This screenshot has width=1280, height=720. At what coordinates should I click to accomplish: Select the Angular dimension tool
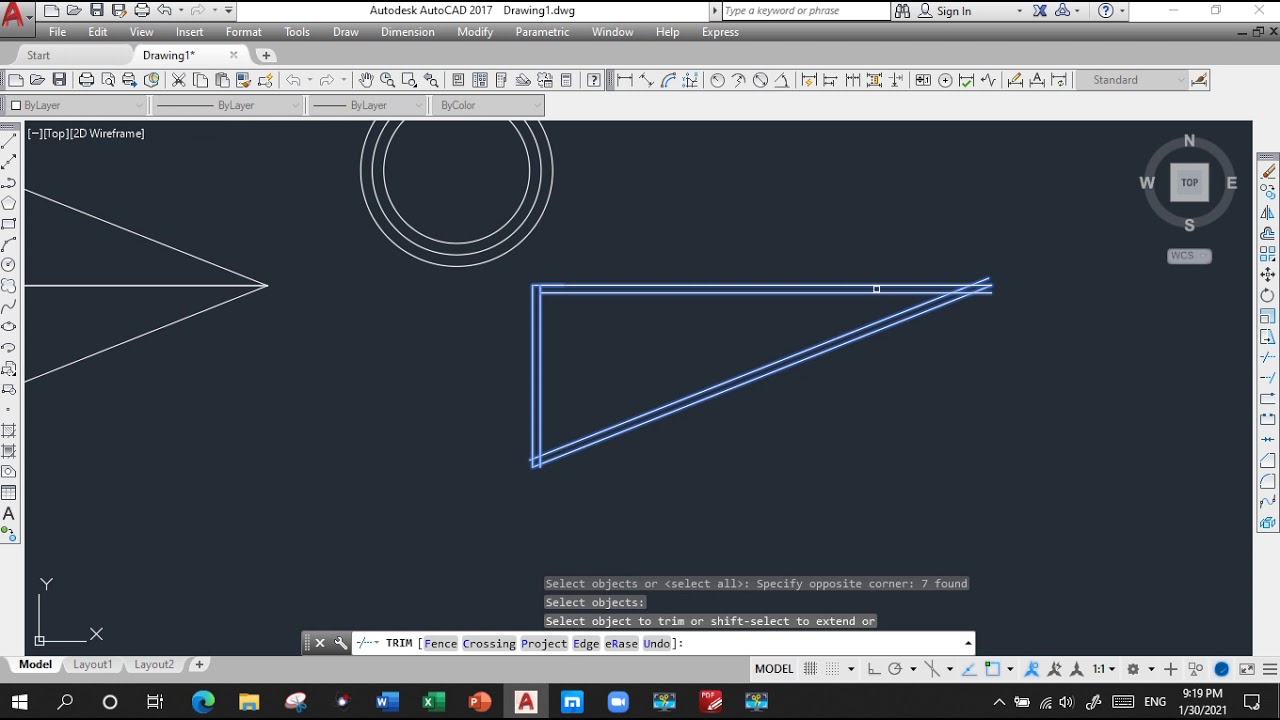point(782,80)
